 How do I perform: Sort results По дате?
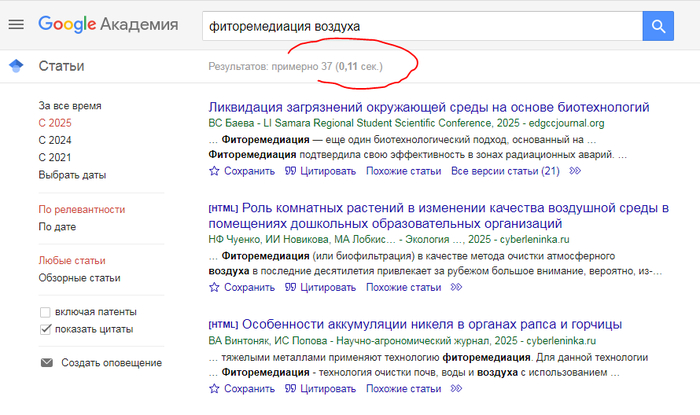coord(59,227)
